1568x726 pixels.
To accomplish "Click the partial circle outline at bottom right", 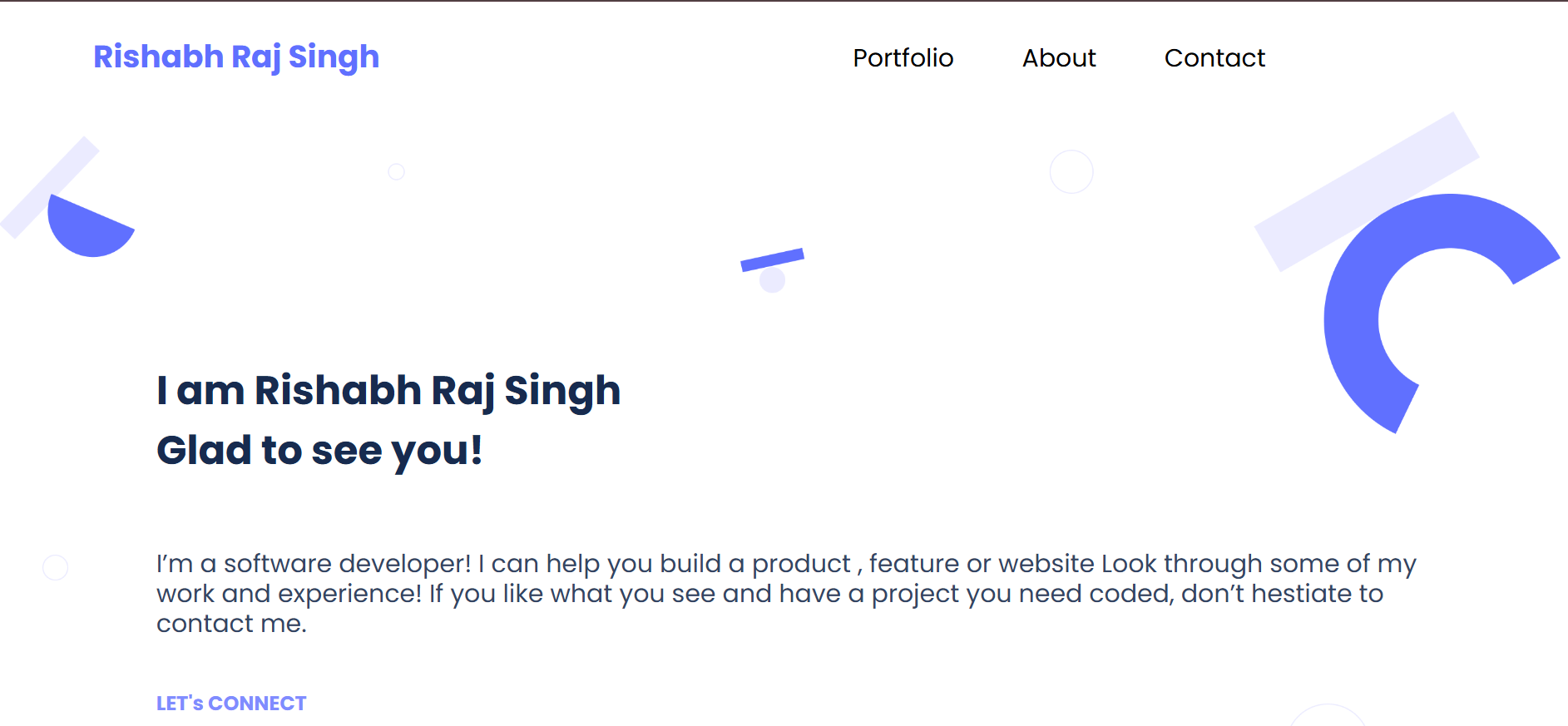I will (x=1328, y=716).
